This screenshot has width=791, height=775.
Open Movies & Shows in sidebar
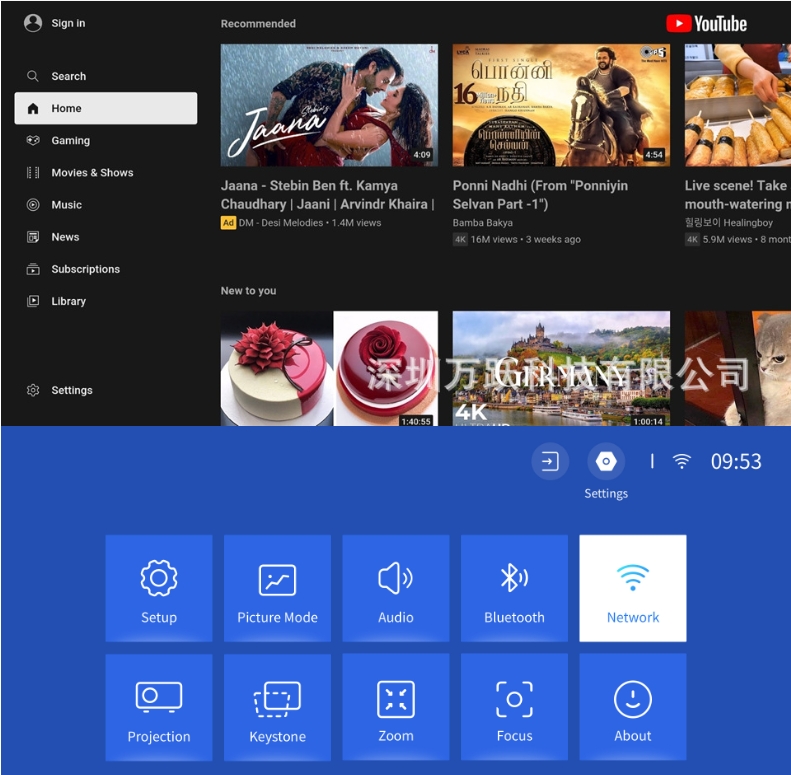click(106, 173)
